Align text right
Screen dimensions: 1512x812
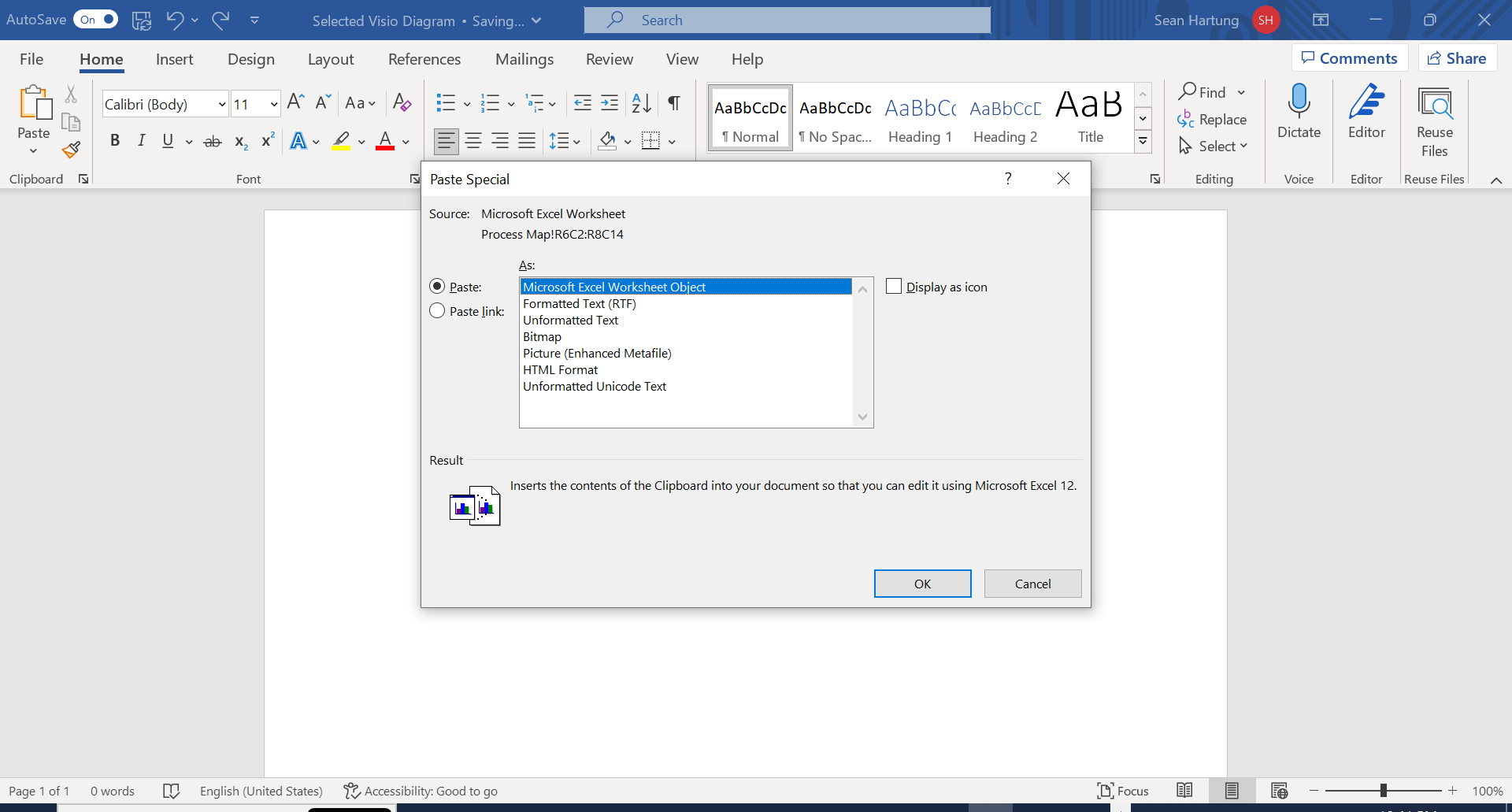[500, 141]
